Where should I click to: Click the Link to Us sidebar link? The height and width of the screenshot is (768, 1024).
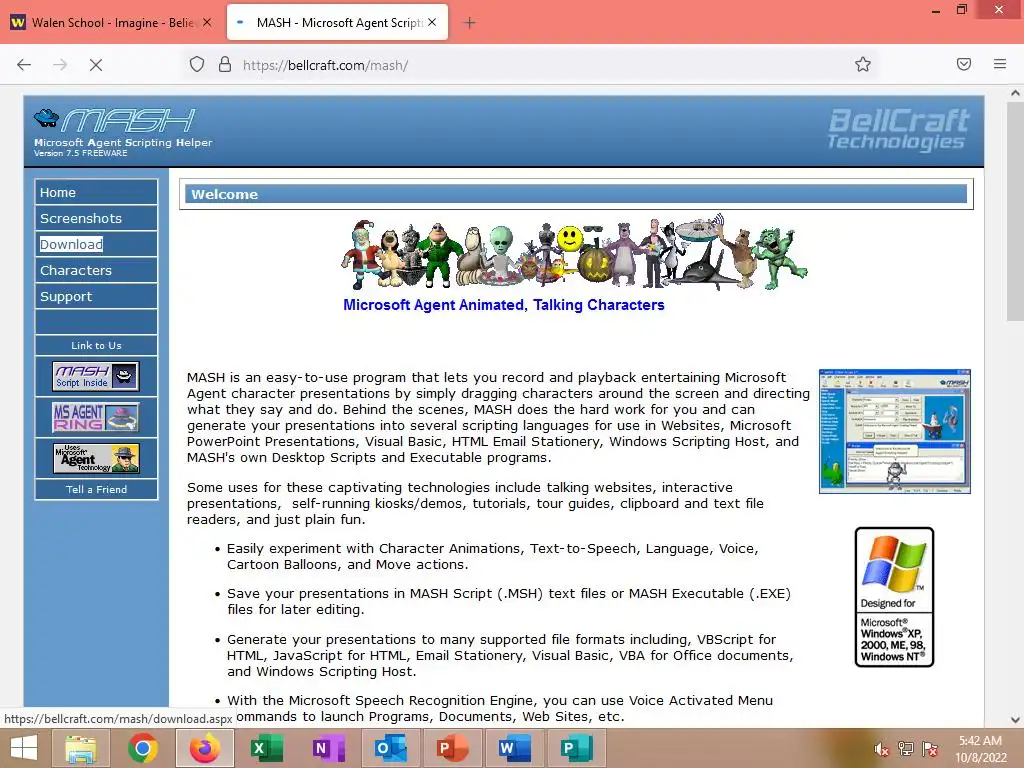[x=96, y=345]
